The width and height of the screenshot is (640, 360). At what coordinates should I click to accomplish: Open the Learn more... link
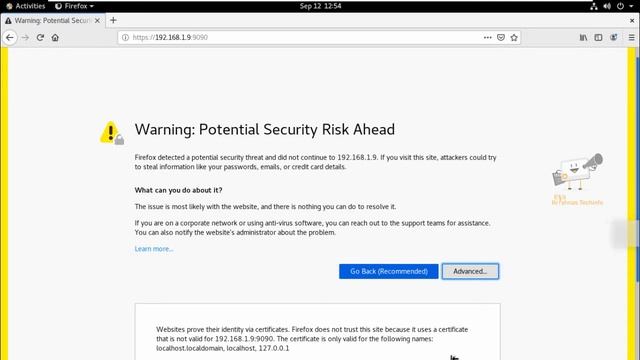tap(154, 249)
